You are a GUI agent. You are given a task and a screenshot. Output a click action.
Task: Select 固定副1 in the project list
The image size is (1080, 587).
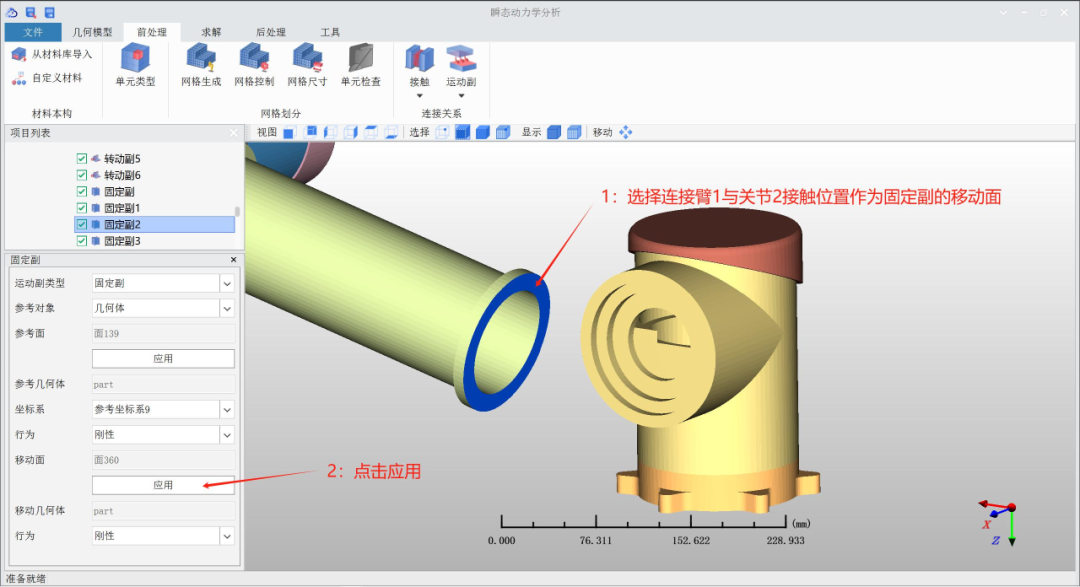[123, 208]
